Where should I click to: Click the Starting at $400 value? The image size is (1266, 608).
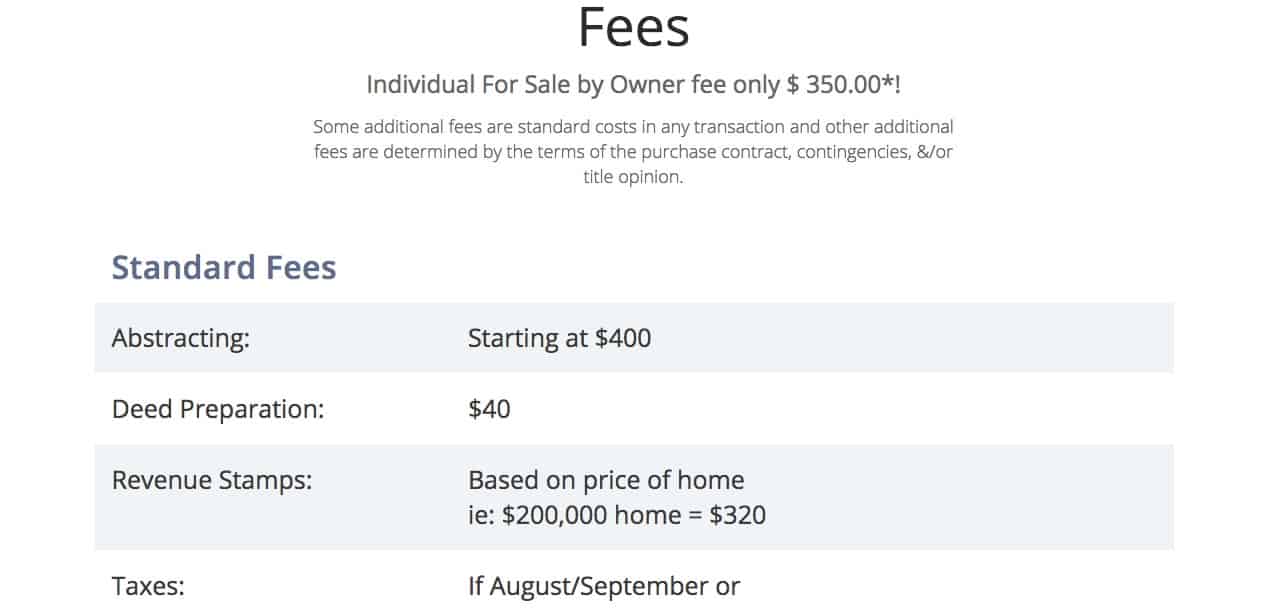click(559, 338)
